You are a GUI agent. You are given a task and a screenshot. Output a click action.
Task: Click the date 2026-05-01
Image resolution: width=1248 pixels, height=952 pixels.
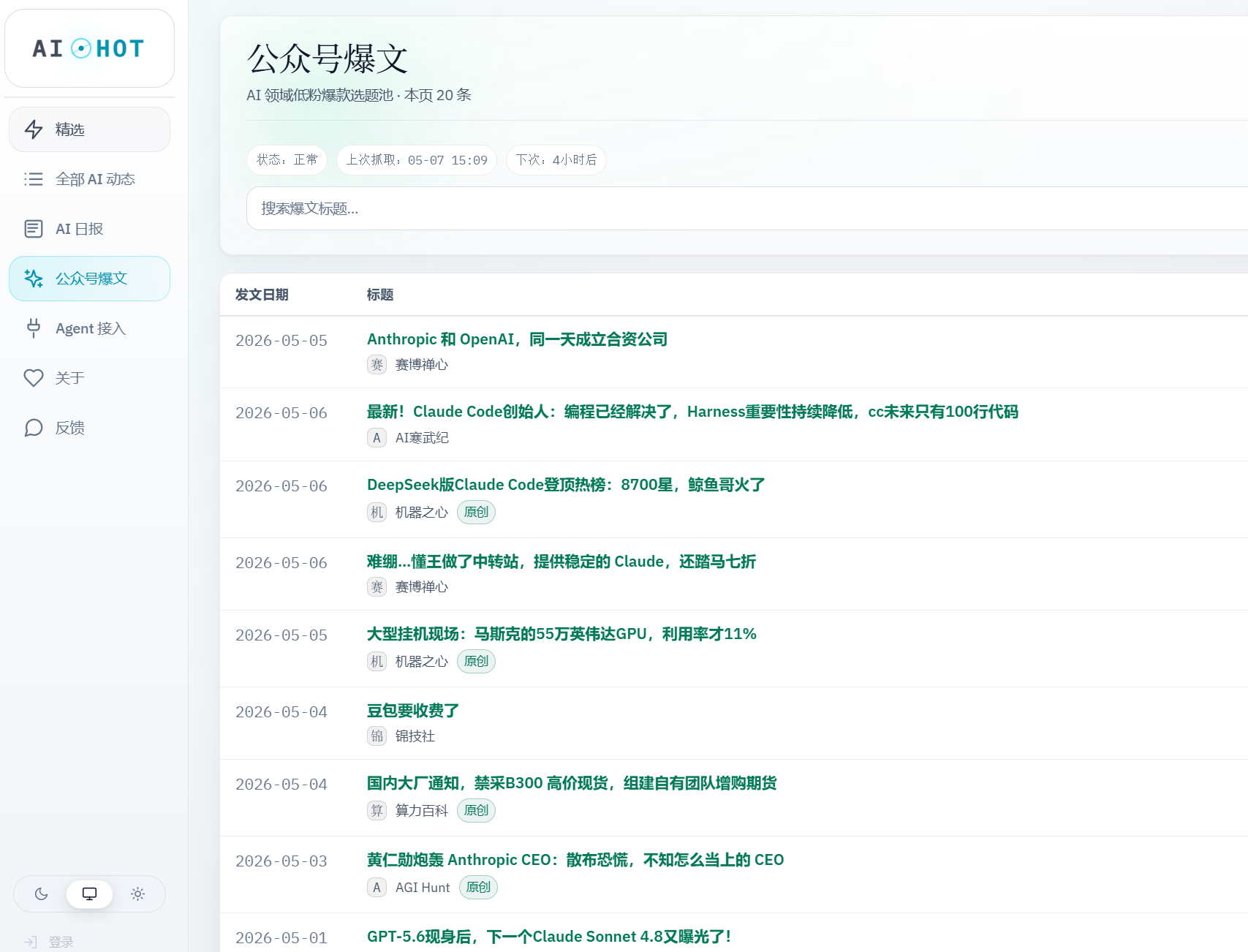[x=281, y=938]
